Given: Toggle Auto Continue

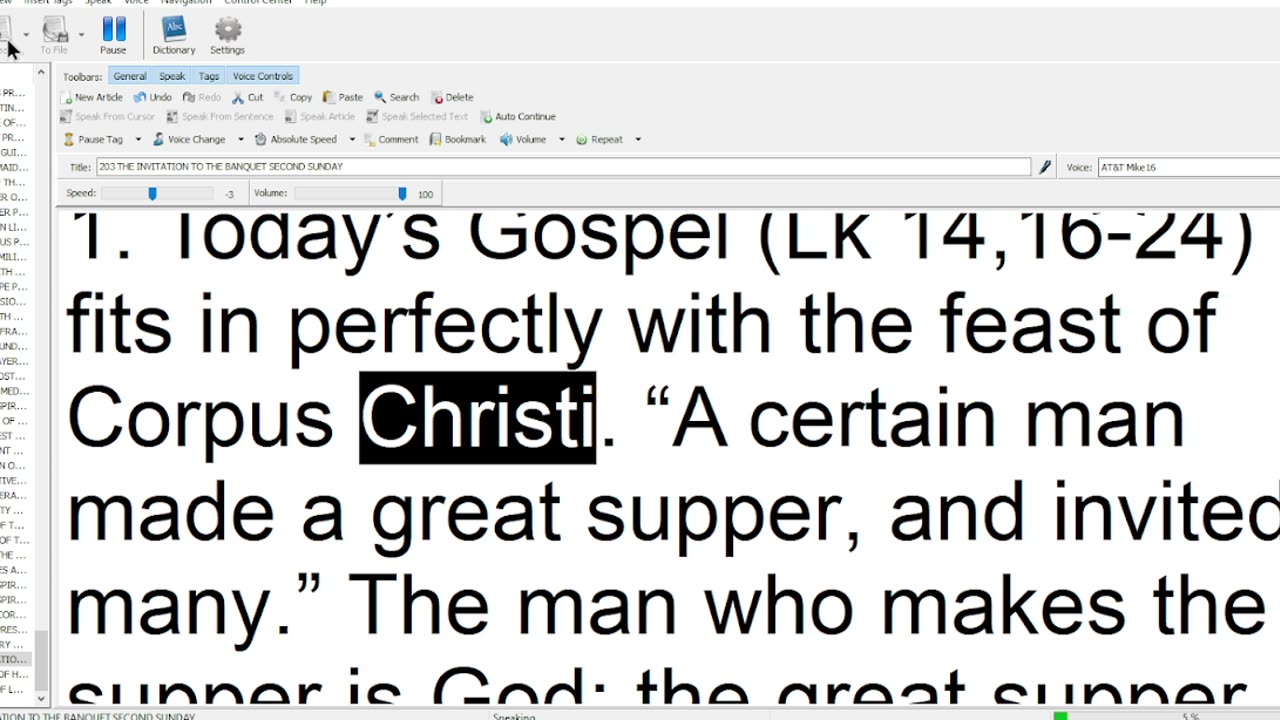Looking at the screenshot, I should pos(518,117).
